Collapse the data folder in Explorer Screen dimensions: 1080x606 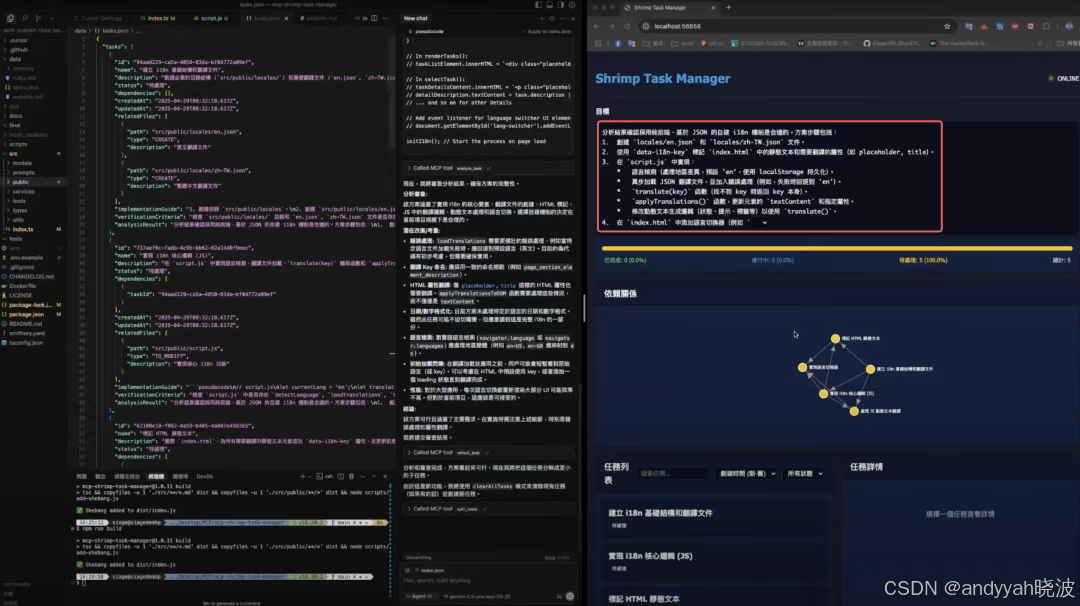tap(15, 59)
